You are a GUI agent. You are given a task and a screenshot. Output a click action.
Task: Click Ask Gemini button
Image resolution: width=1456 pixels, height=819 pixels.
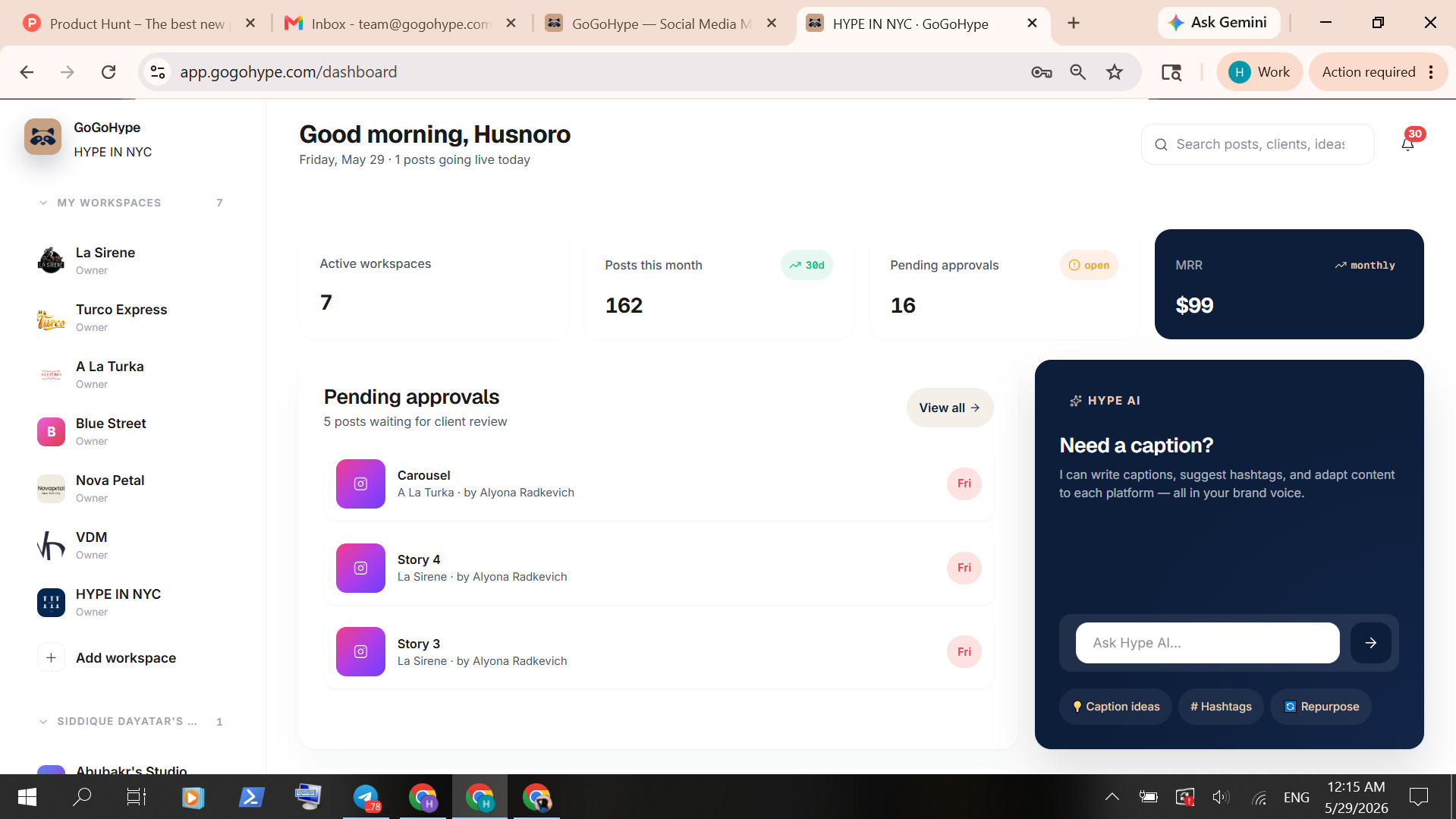coord(1219,23)
